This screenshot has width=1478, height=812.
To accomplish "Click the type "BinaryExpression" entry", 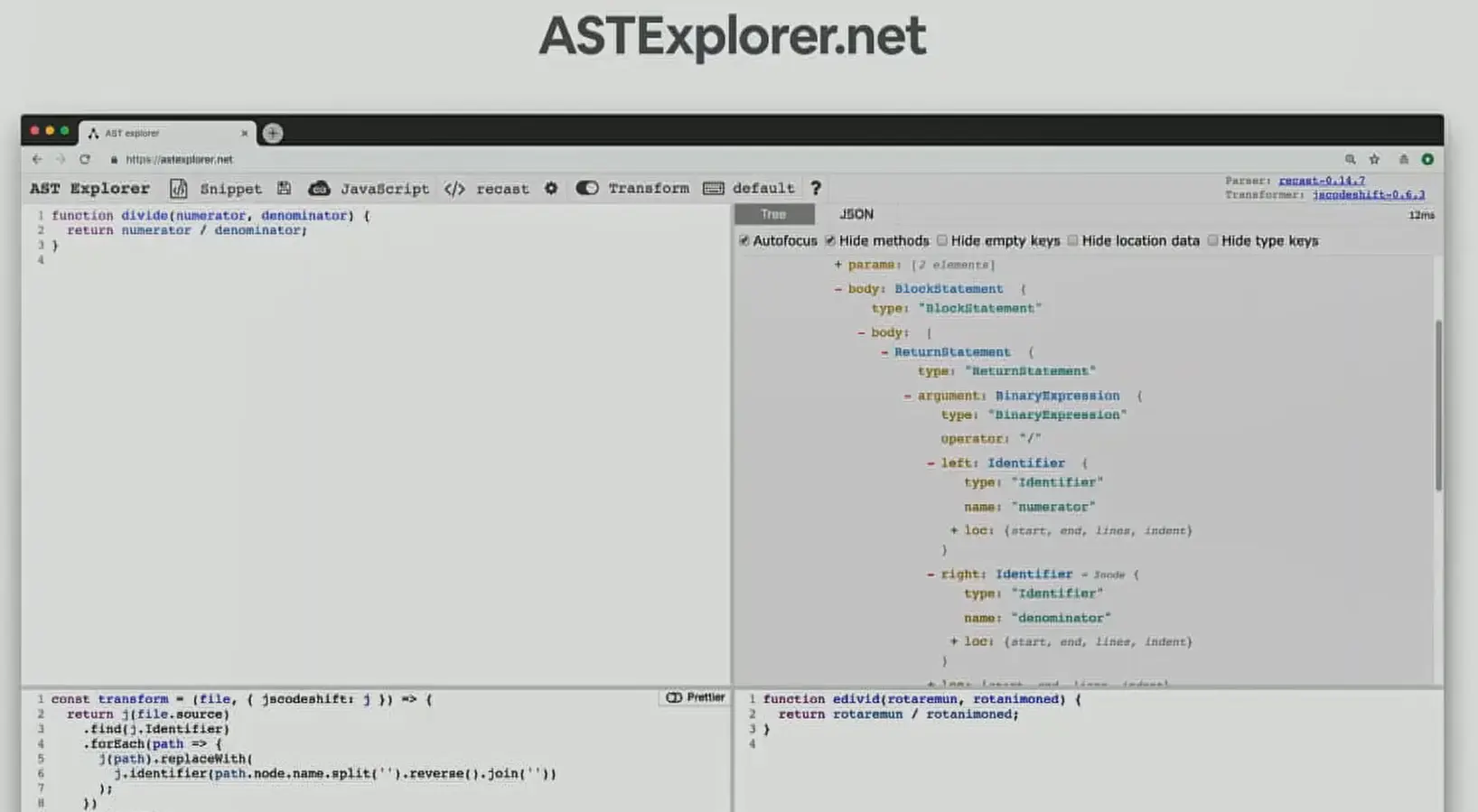I will pyautogui.click(x=1034, y=415).
